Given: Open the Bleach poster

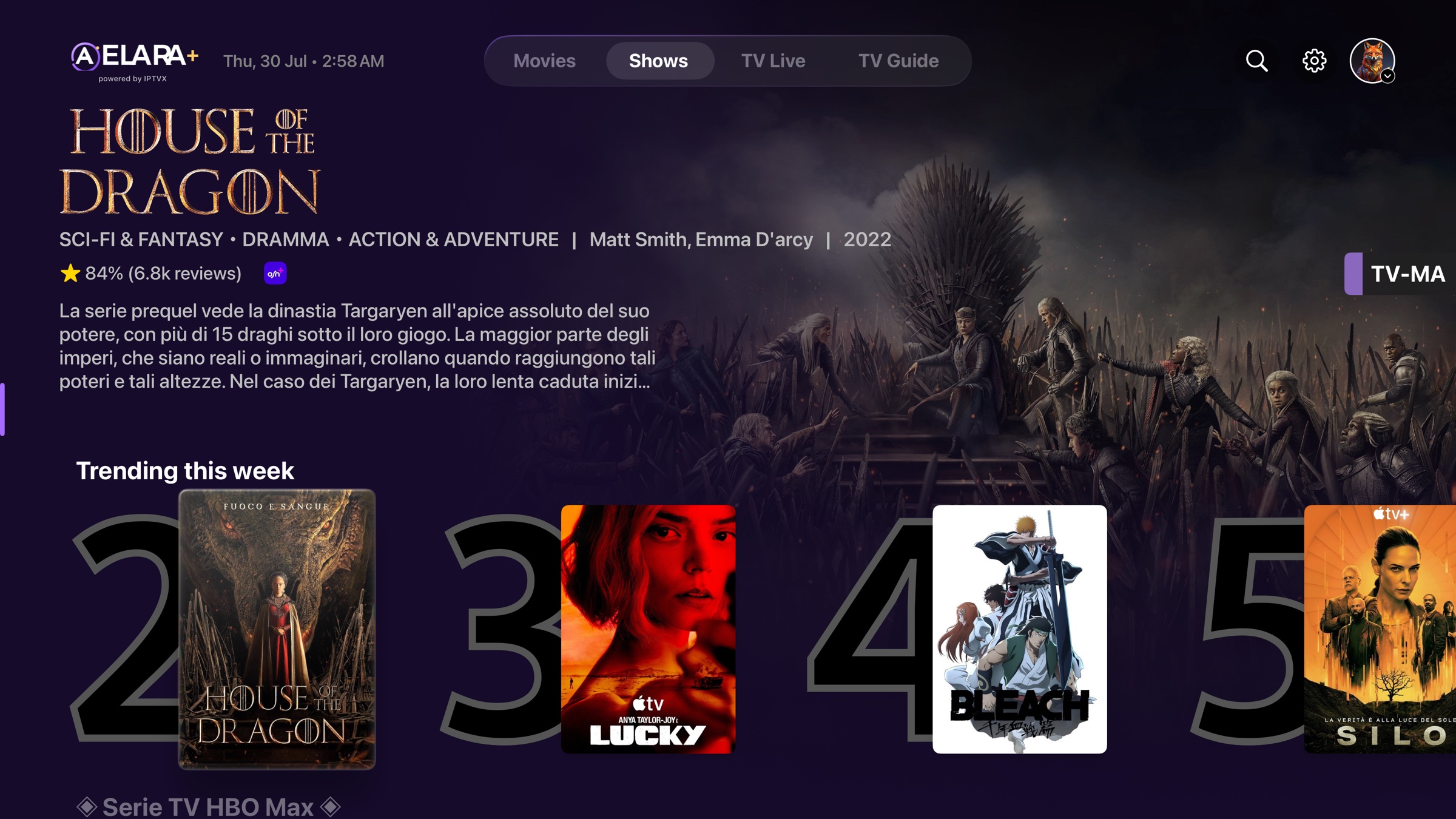Looking at the screenshot, I should [x=1019, y=629].
